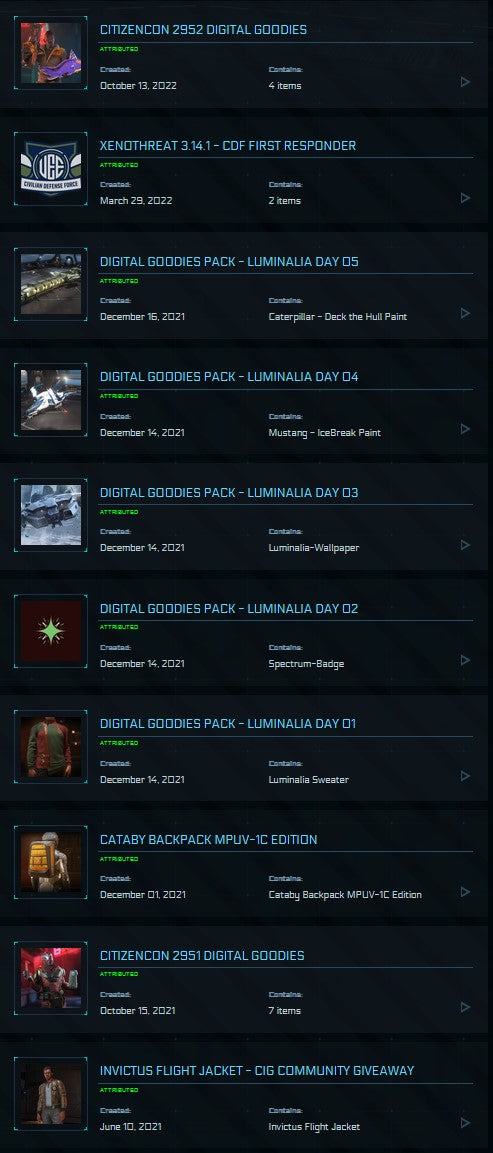Open the CitizenCon 2952 Digital Goodies thumbnail
Screen dimensions: 493x1153
click(x=51, y=53)
